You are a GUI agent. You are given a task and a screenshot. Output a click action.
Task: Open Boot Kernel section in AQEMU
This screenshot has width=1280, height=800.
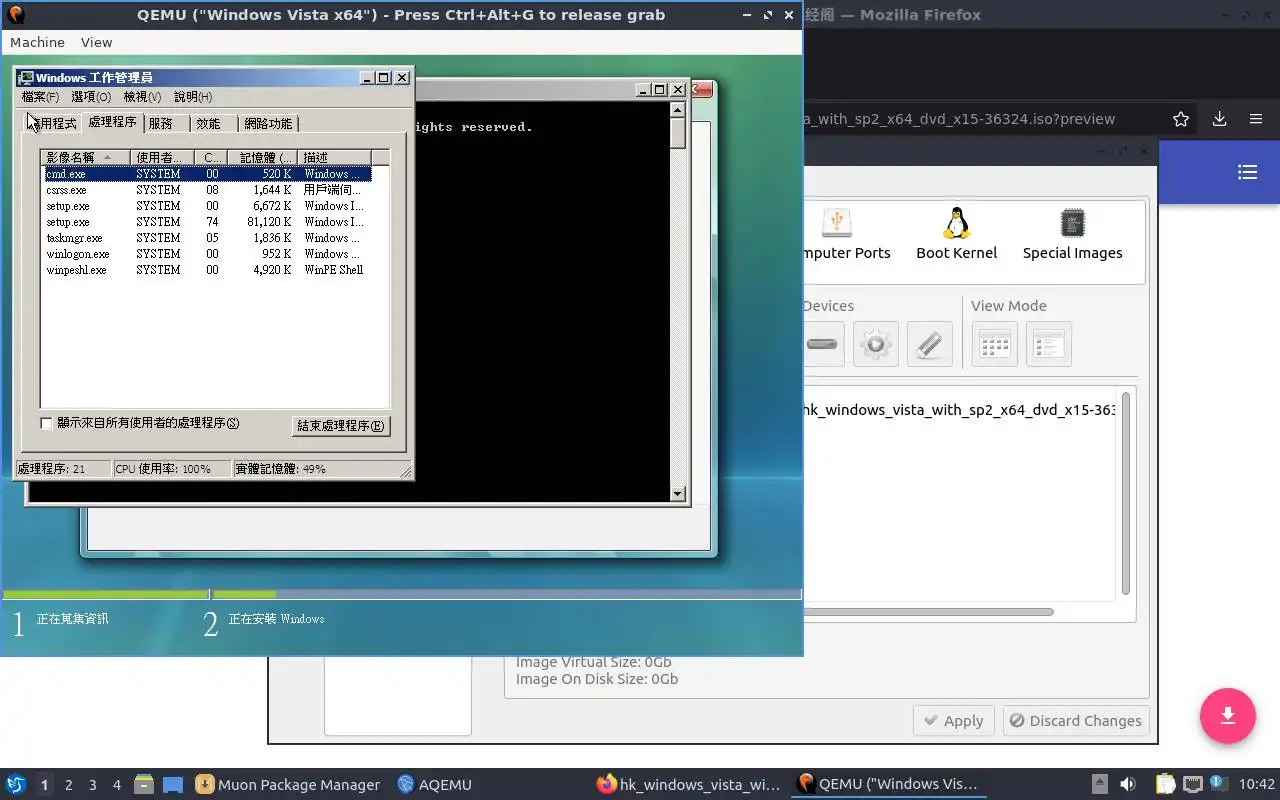point(956,236)
